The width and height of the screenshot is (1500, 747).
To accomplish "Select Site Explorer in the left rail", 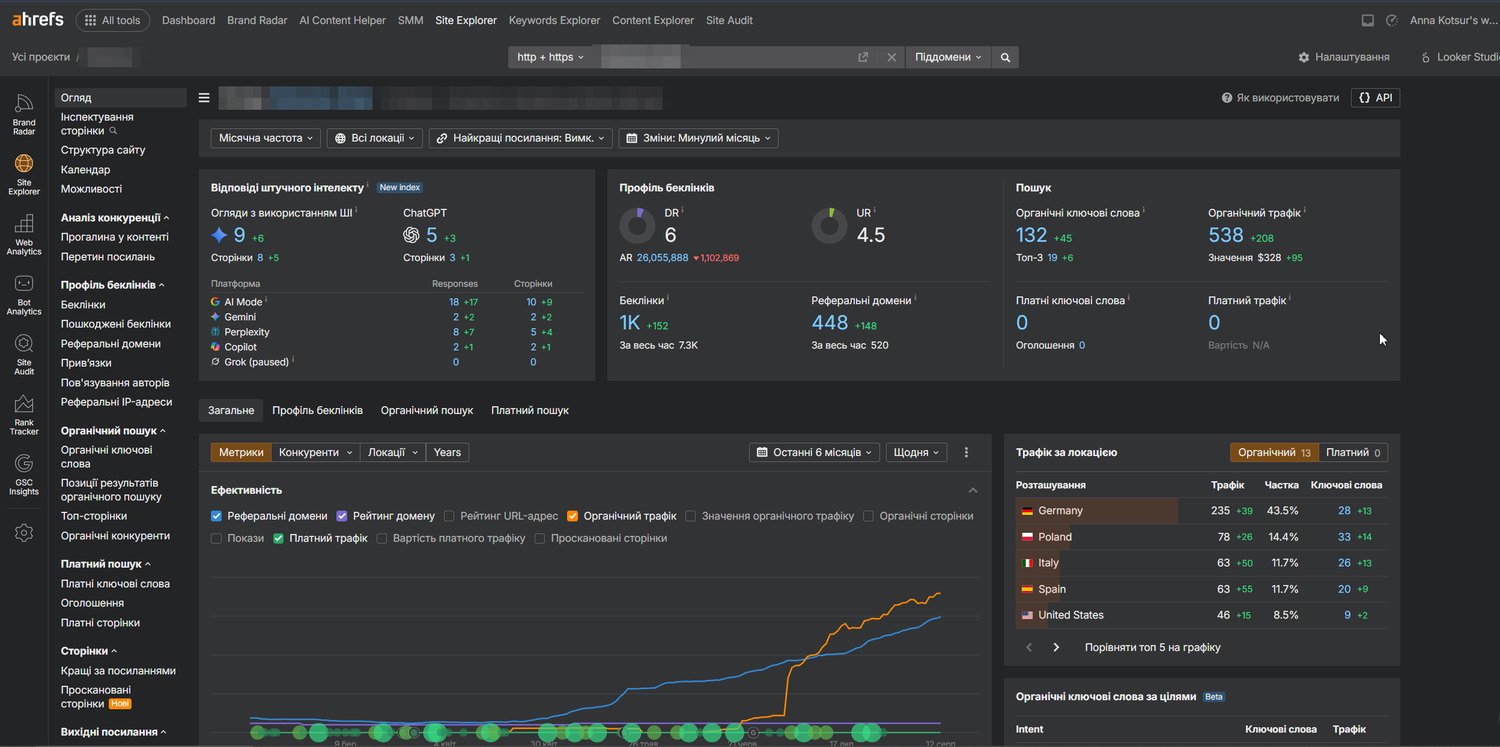I will [x=24, y=174].
